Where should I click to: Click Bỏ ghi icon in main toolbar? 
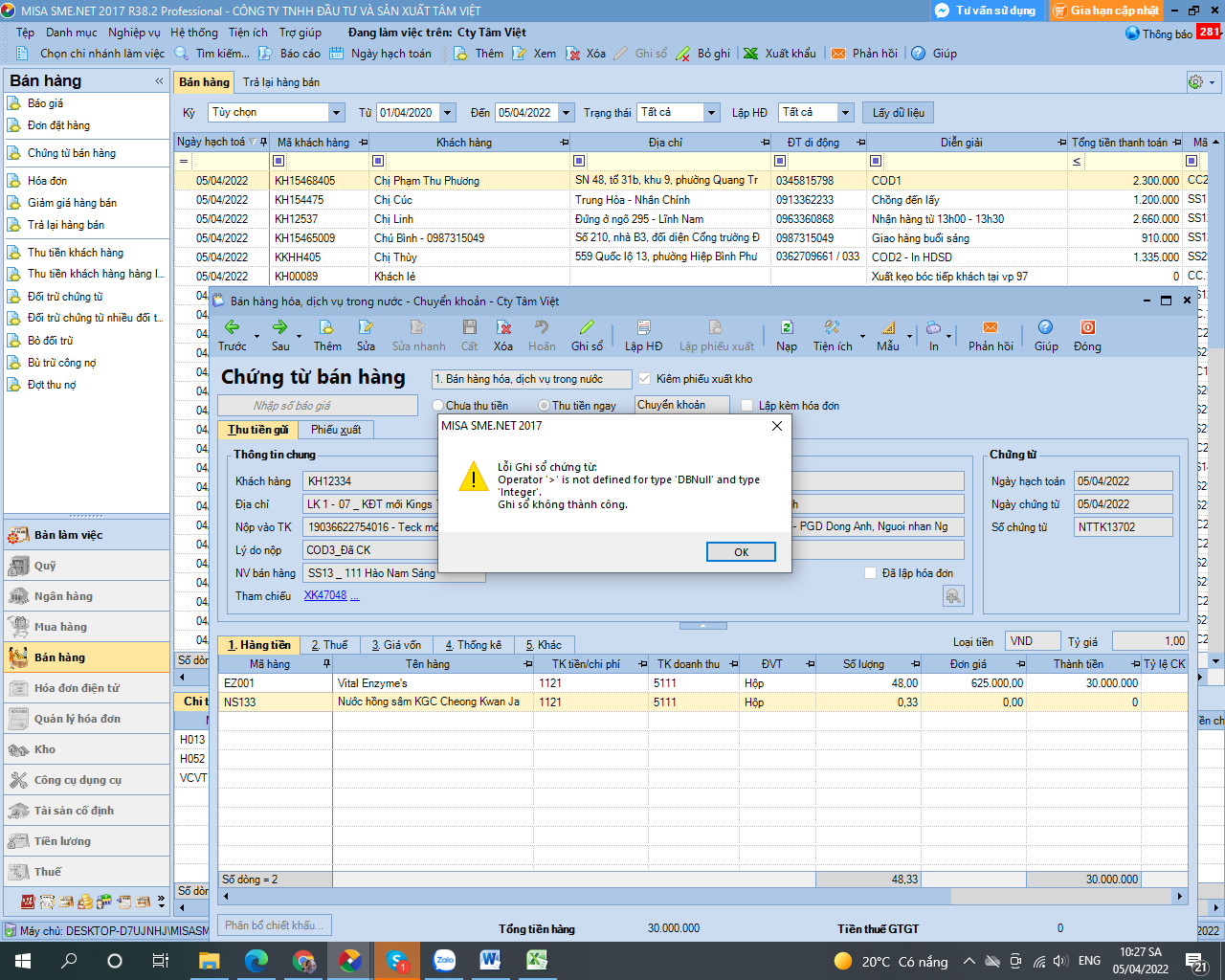tap(683, 54)
